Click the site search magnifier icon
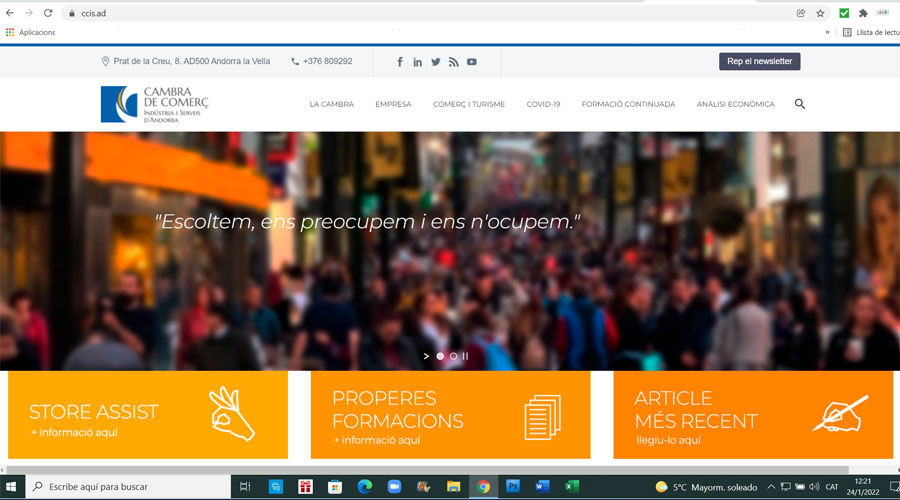Image resolution: width=900 pixels, height=500 pixels. click(x=799, y=104)
